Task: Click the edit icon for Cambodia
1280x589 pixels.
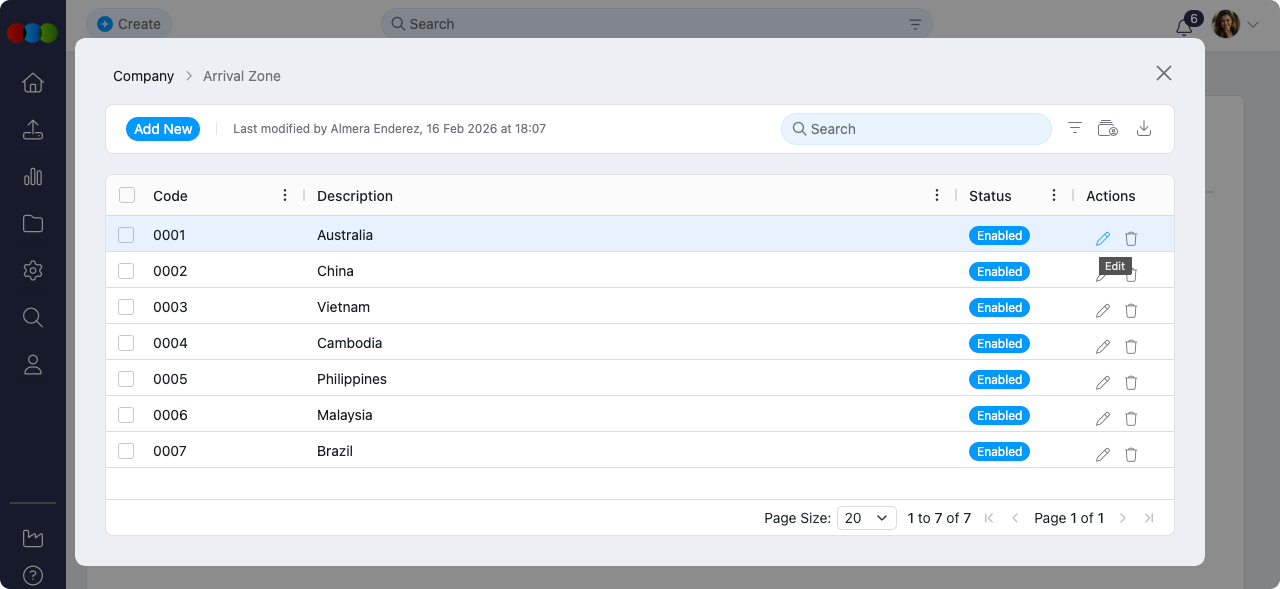Action: pyautogui.click(x=1103, y=346)
